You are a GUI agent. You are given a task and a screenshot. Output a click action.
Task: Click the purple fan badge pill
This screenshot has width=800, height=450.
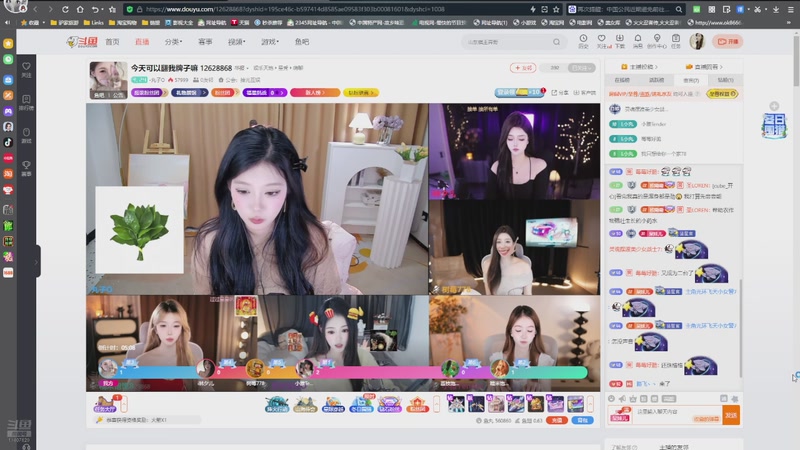(x=147, y=92)
